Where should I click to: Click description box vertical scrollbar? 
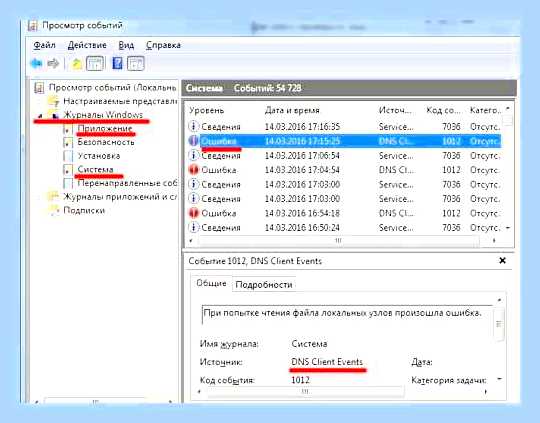(498, 324)
